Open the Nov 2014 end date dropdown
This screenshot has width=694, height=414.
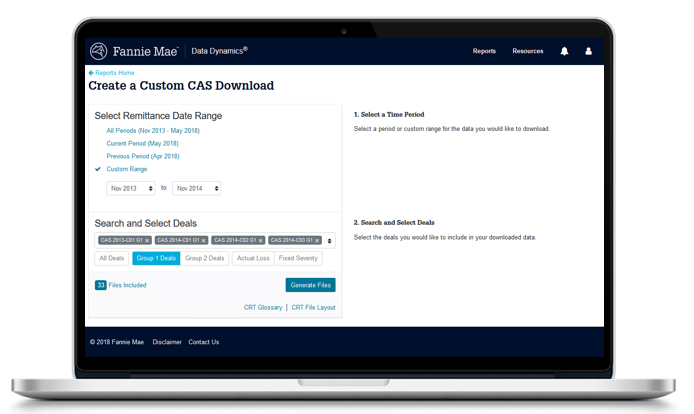197,188
